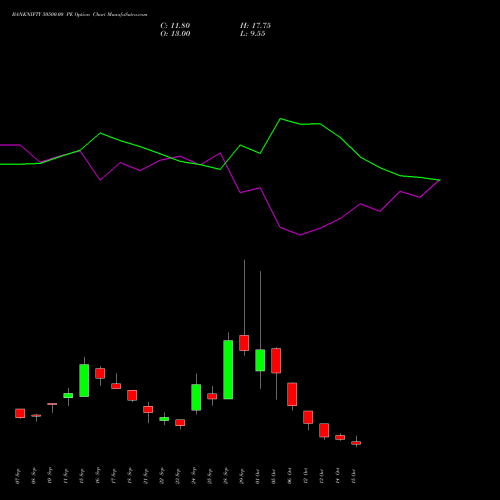
Task: Click the green indicator line's highest peak
Action: (x=280, y=119)
